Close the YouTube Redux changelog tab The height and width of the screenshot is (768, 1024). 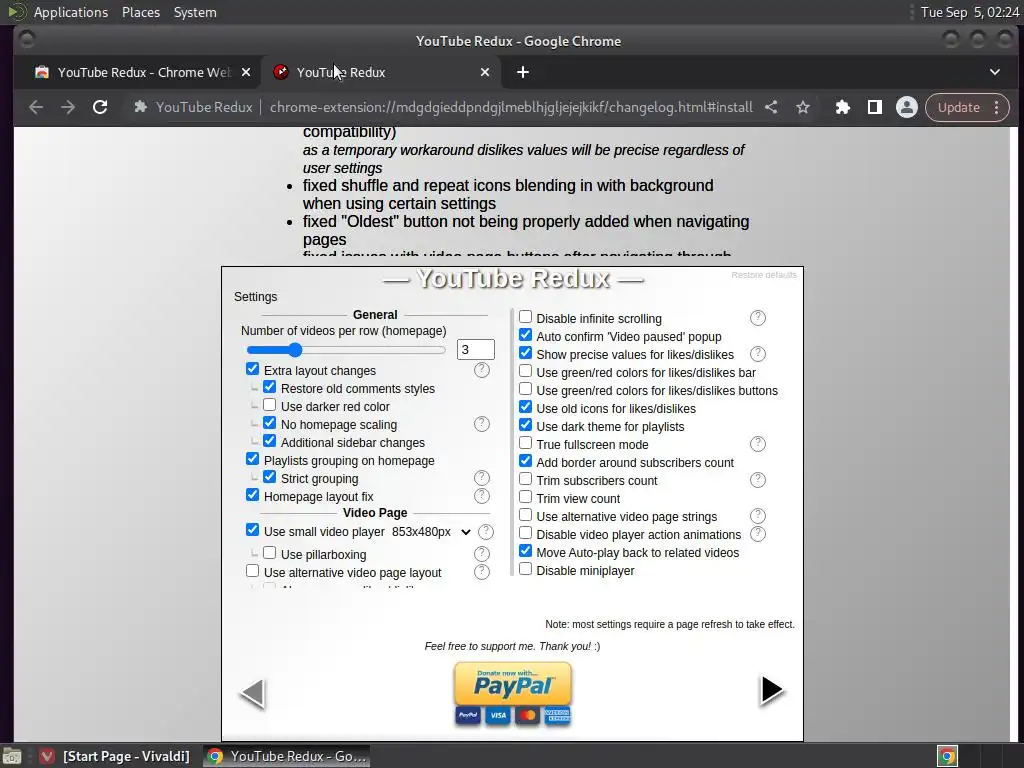(485, 72)
